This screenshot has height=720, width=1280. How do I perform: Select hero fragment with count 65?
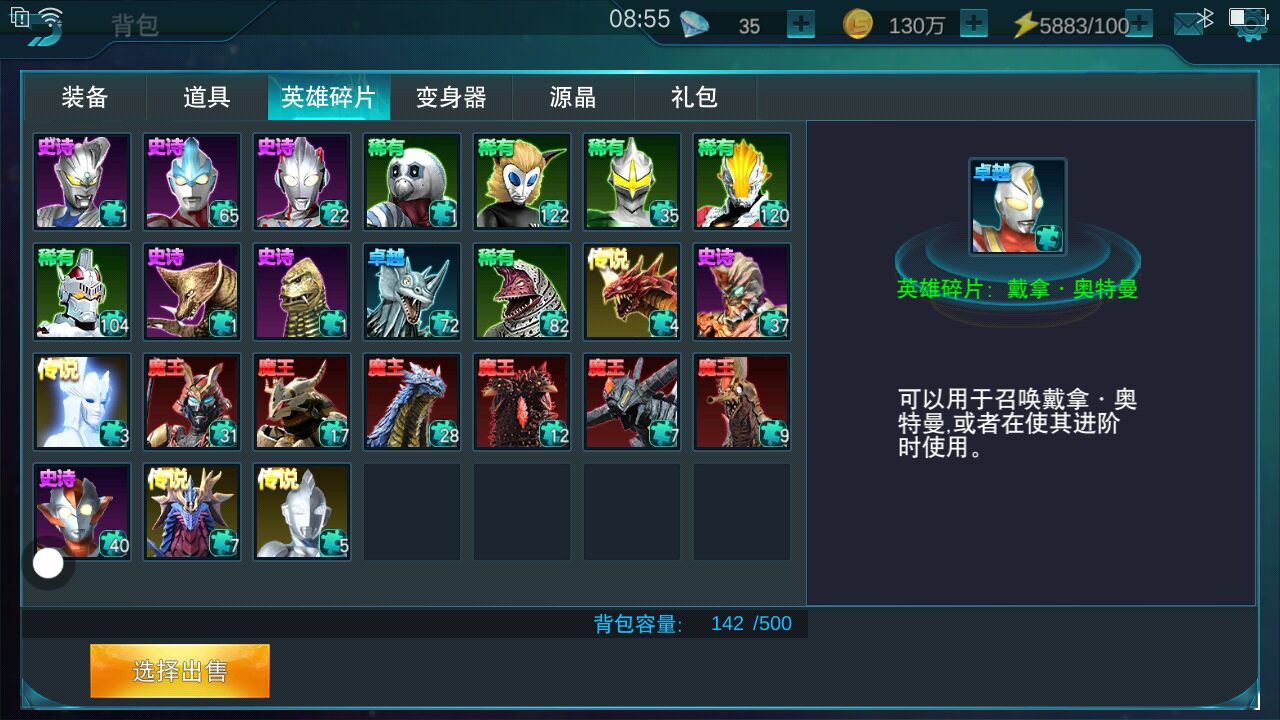(x=192, y=181)
